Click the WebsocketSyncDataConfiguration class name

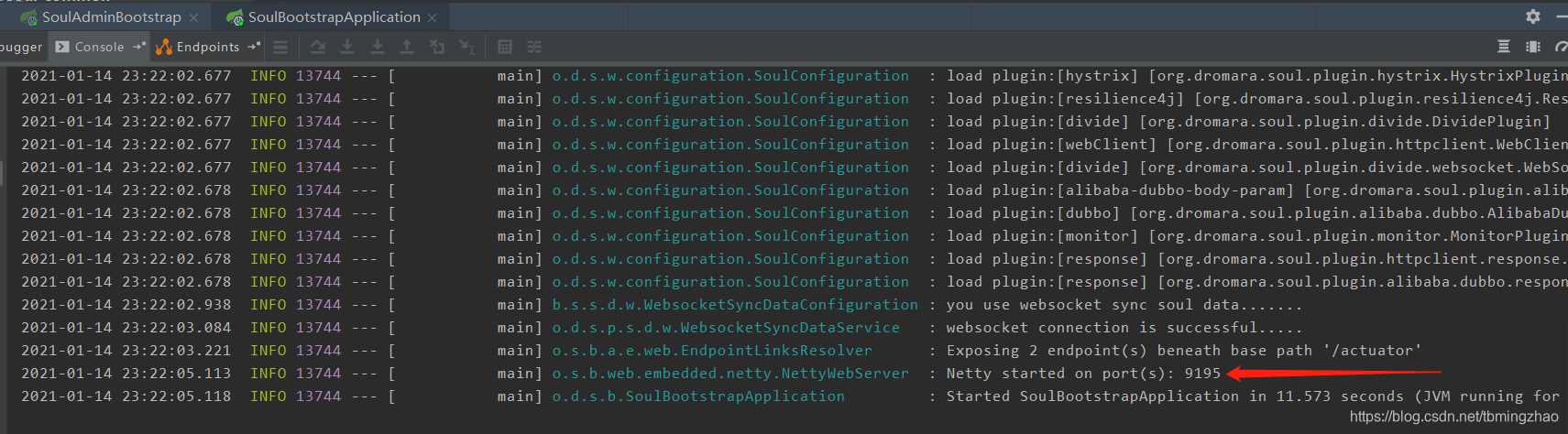pyautogui.click(x=735, y=305)
